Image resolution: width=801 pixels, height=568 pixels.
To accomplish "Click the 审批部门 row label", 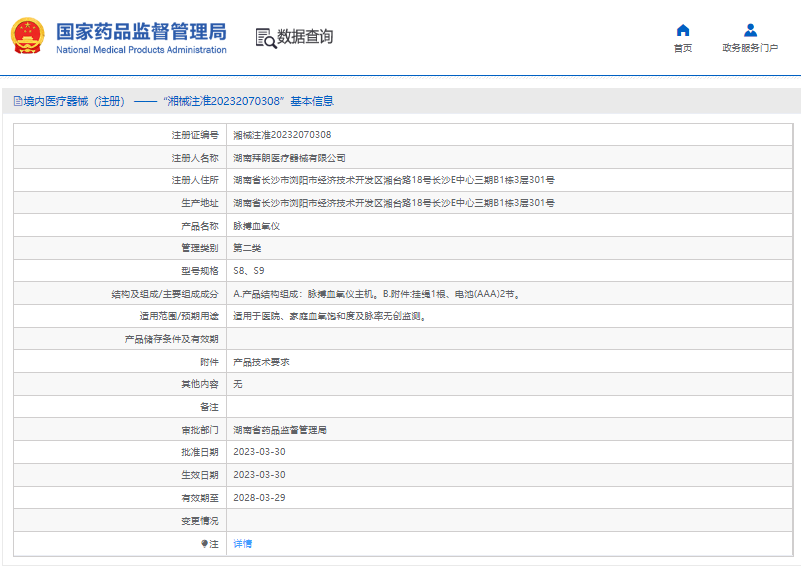I will point(200,430).
